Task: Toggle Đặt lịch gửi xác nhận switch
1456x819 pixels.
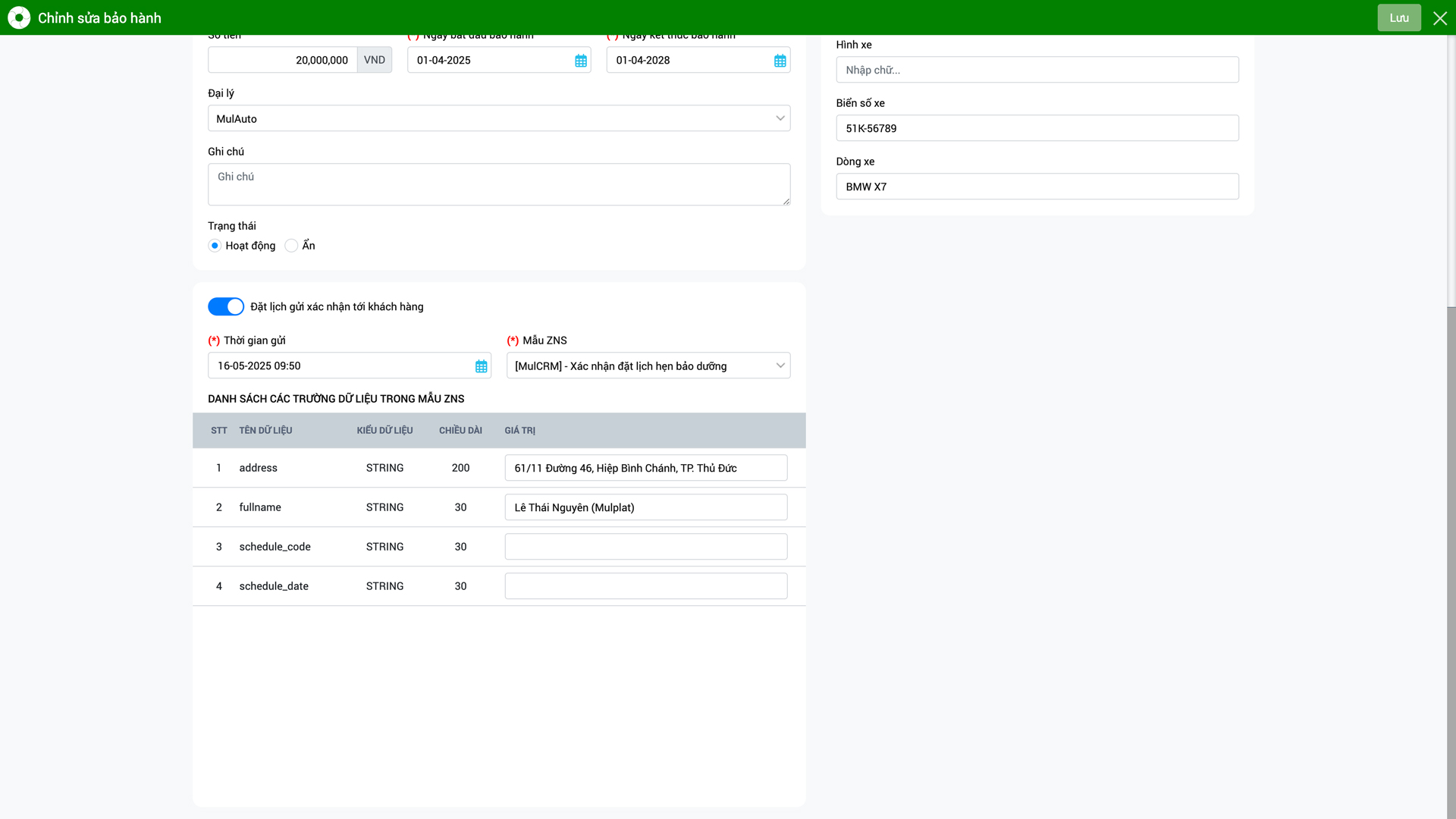Action: [226, 306]
